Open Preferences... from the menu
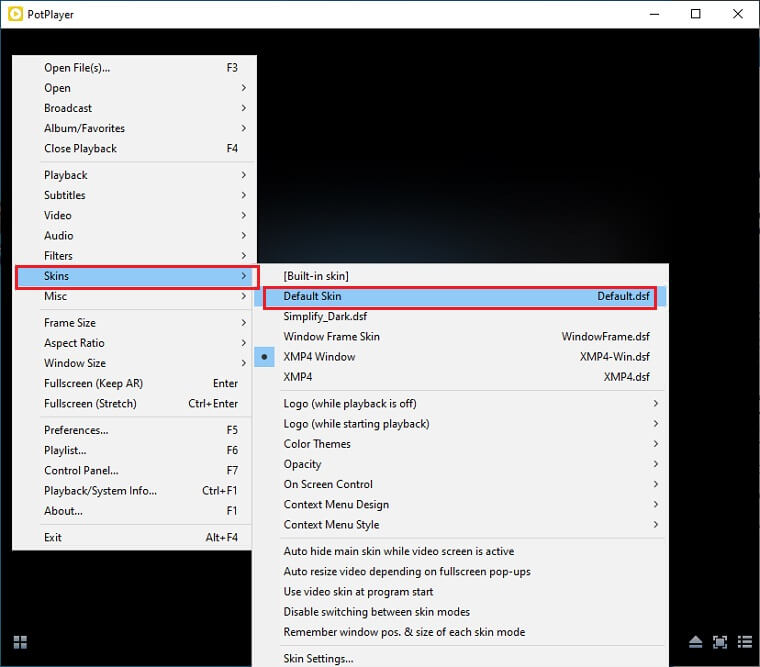This screenshot has width=760, height=667. coord(134,430)
